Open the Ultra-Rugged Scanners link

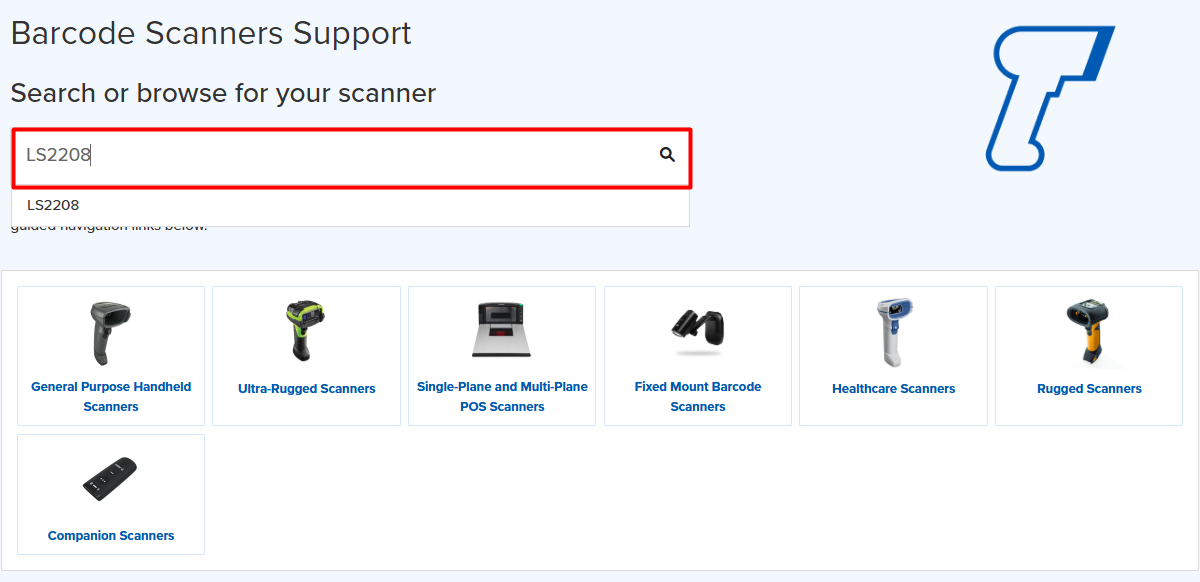(307, 389)
